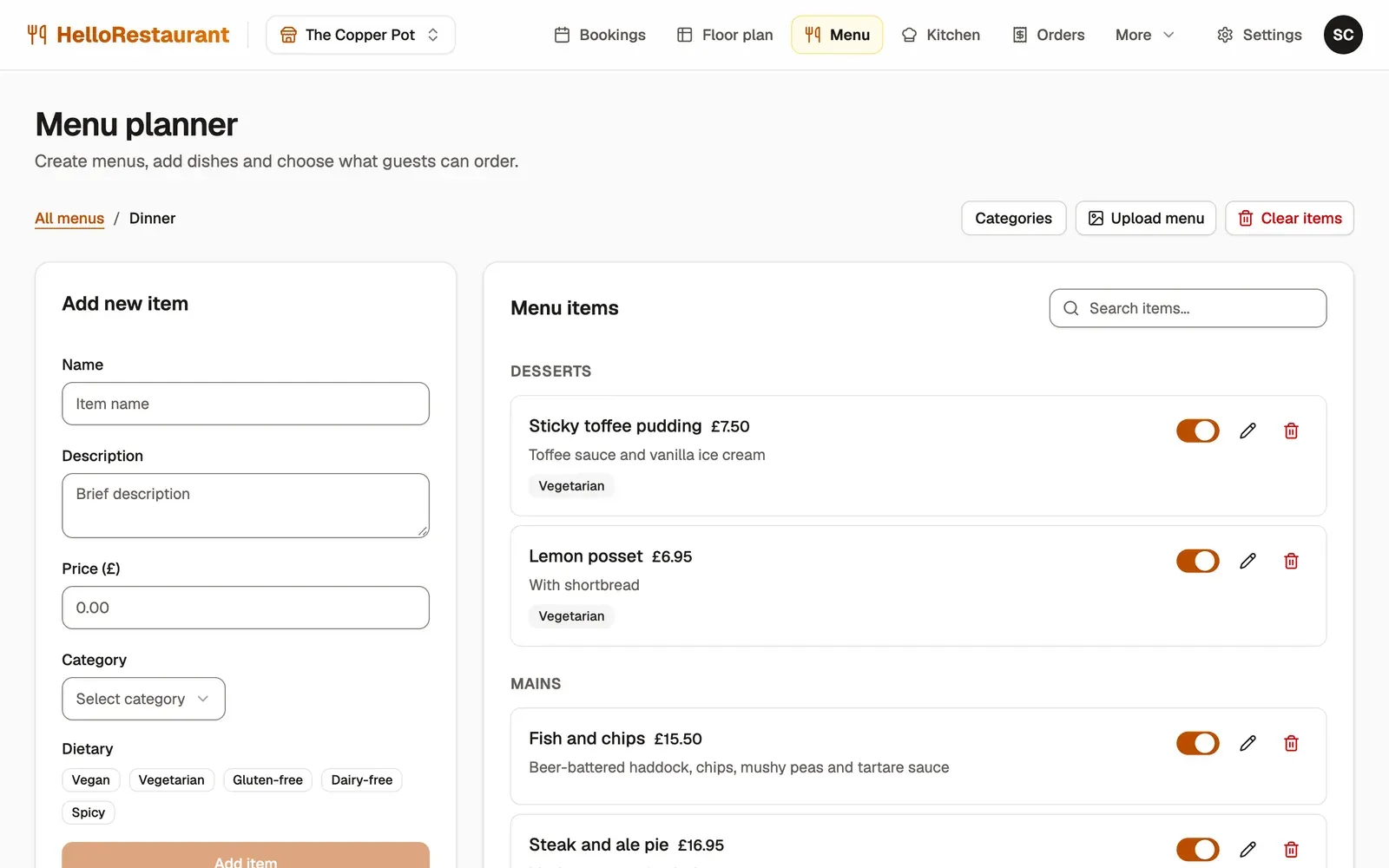Click the HelloRestaurant fork-and-knife logo

point(37,35)
